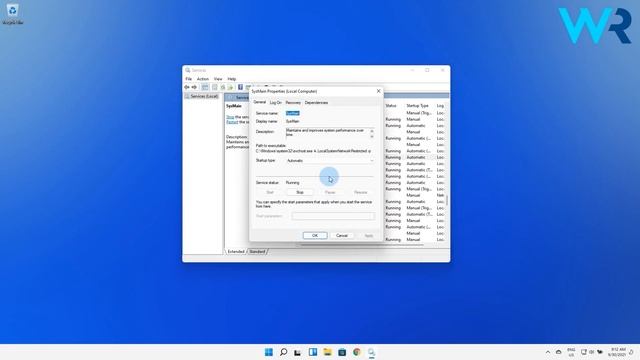Click the ENG language indicator
Image resolution: width=640 pixels, height=360 pixels.
click(571, 352)
